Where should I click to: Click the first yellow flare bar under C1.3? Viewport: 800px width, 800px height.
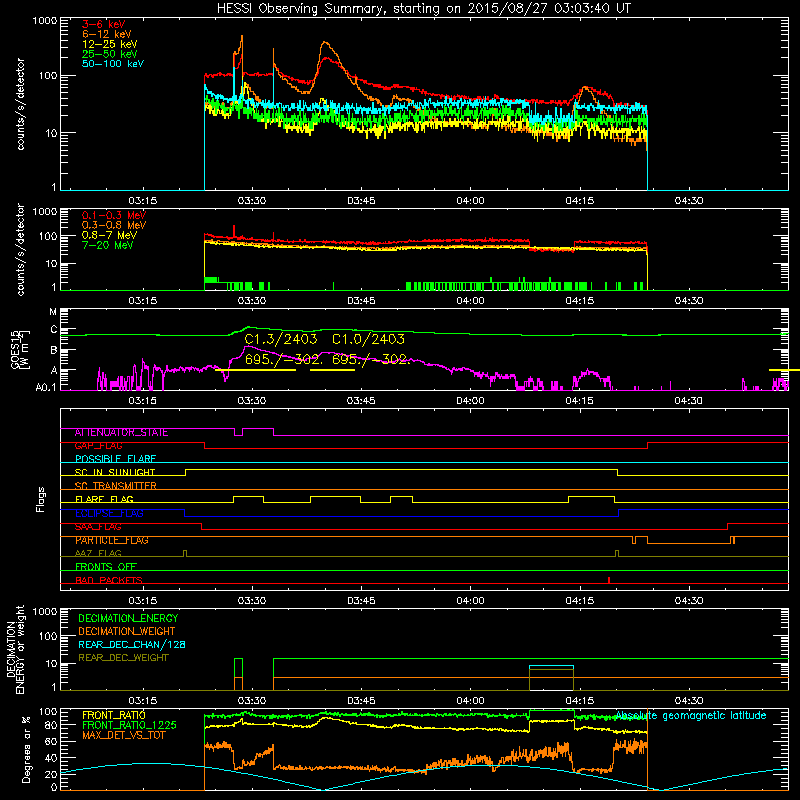point(255,370)
